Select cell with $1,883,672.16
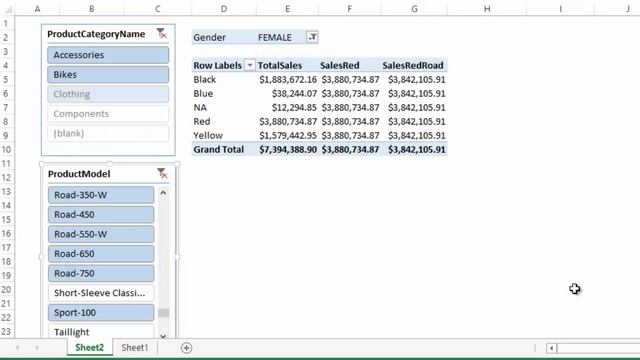This screenshot has width=640, height=360. (287, 79)
